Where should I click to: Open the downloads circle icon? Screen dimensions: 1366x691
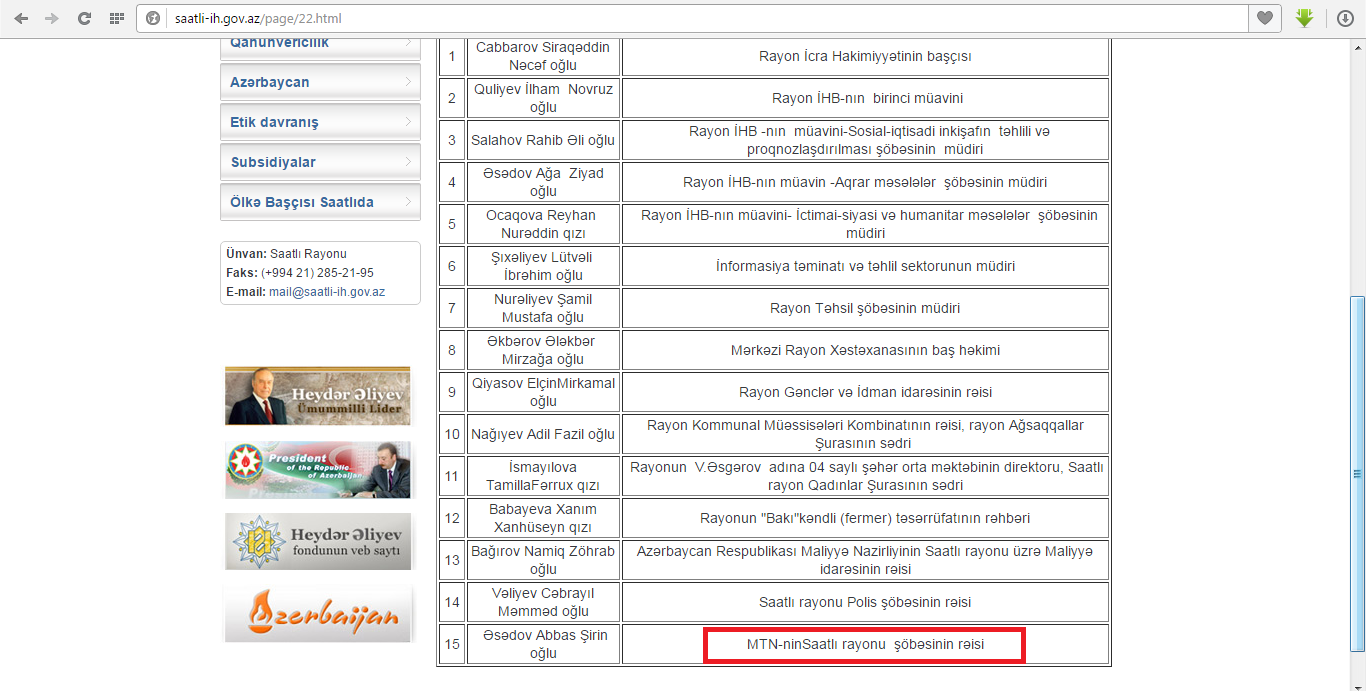tap(1345, 18)
